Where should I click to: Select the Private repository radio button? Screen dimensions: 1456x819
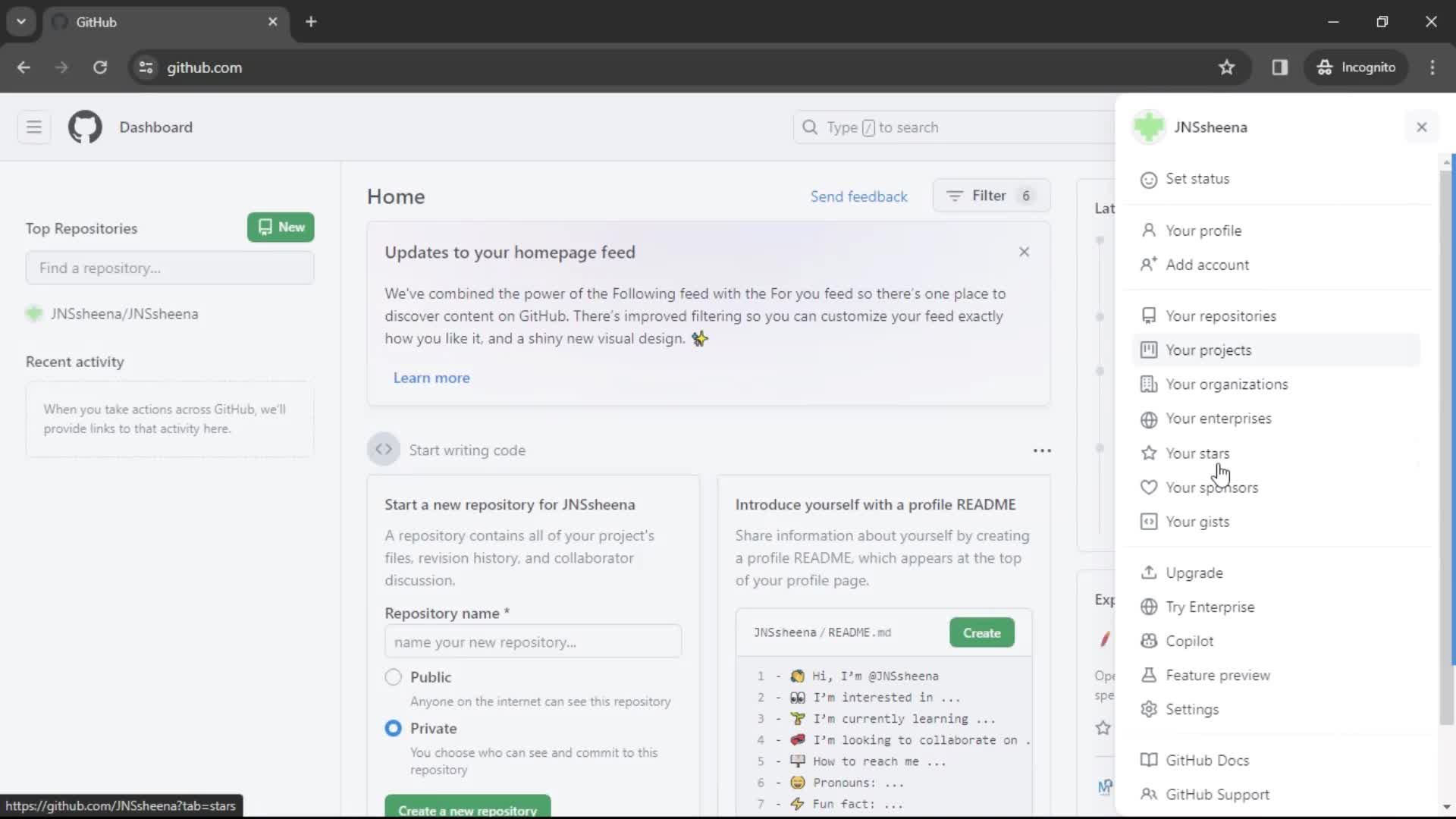(x=393, y=728)
